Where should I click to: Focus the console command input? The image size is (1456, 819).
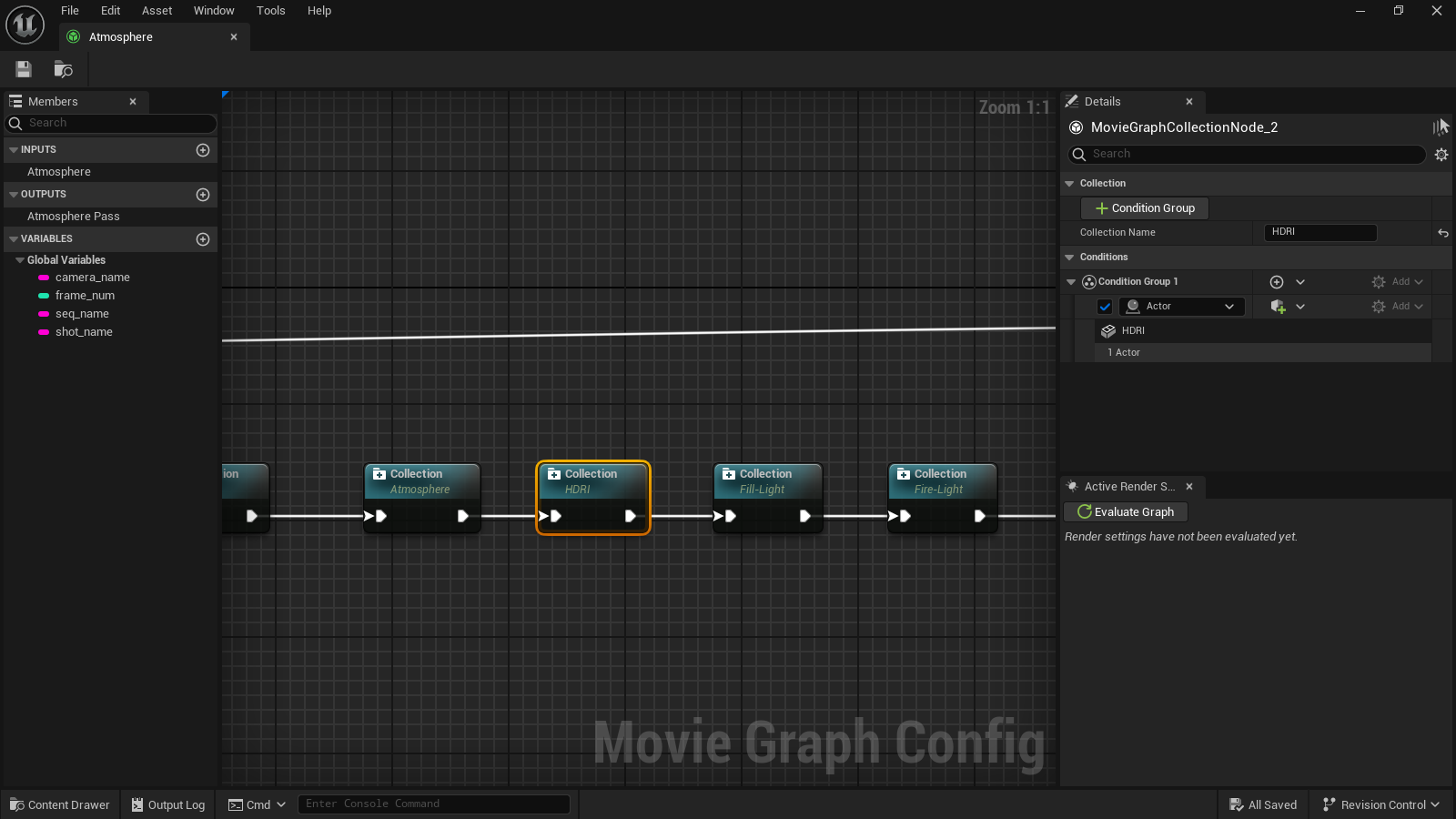pyautogui.click(x=433, y=804)
